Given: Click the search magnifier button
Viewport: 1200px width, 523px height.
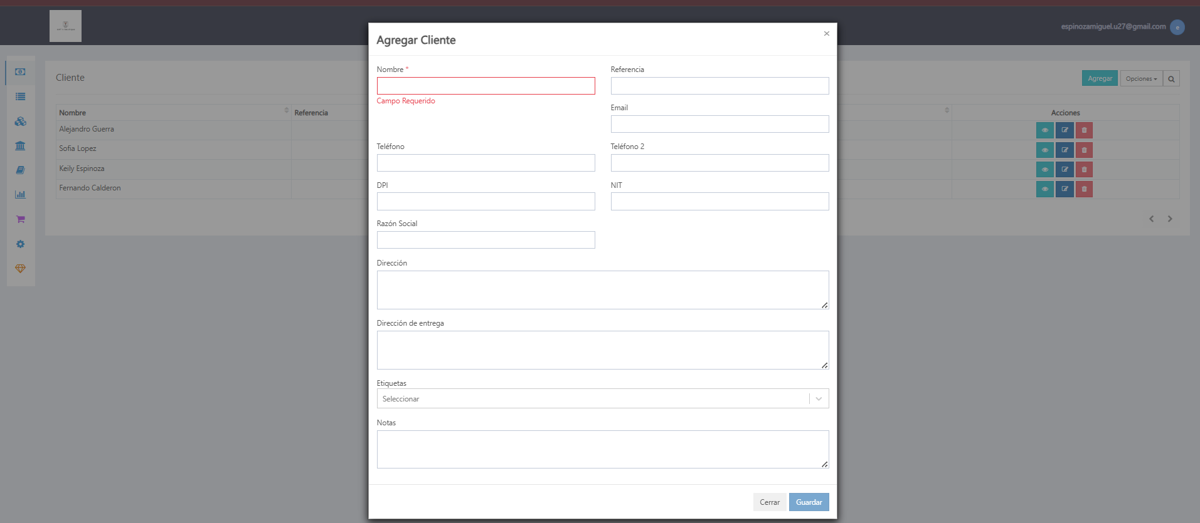Looking at the screenshot, I should coord(1172,78).
